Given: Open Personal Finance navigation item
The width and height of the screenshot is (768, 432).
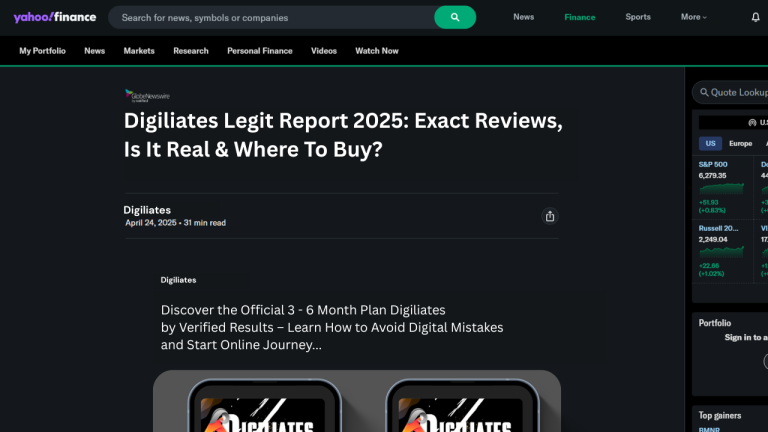Looking at the screenshot, I should tap(260, 51).
